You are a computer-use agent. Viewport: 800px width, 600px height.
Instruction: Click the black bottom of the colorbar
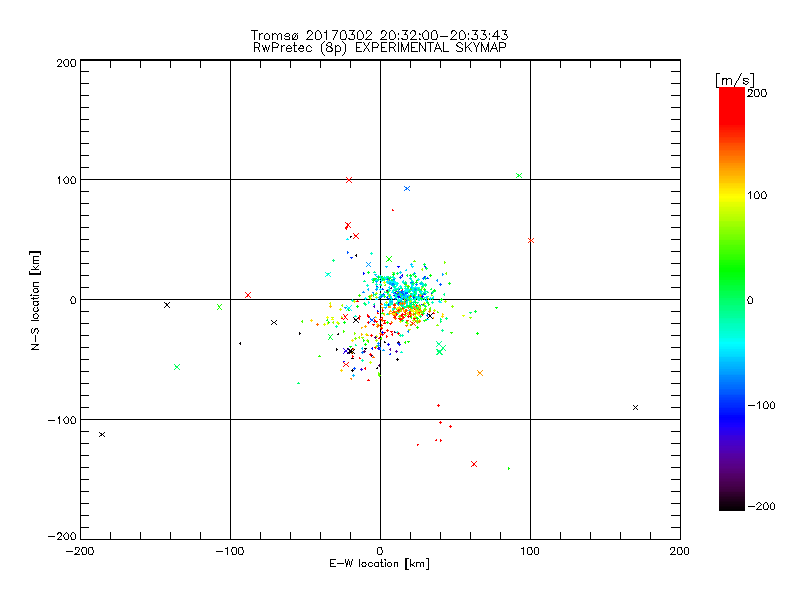pyautogui.click(x=732, y=503)
